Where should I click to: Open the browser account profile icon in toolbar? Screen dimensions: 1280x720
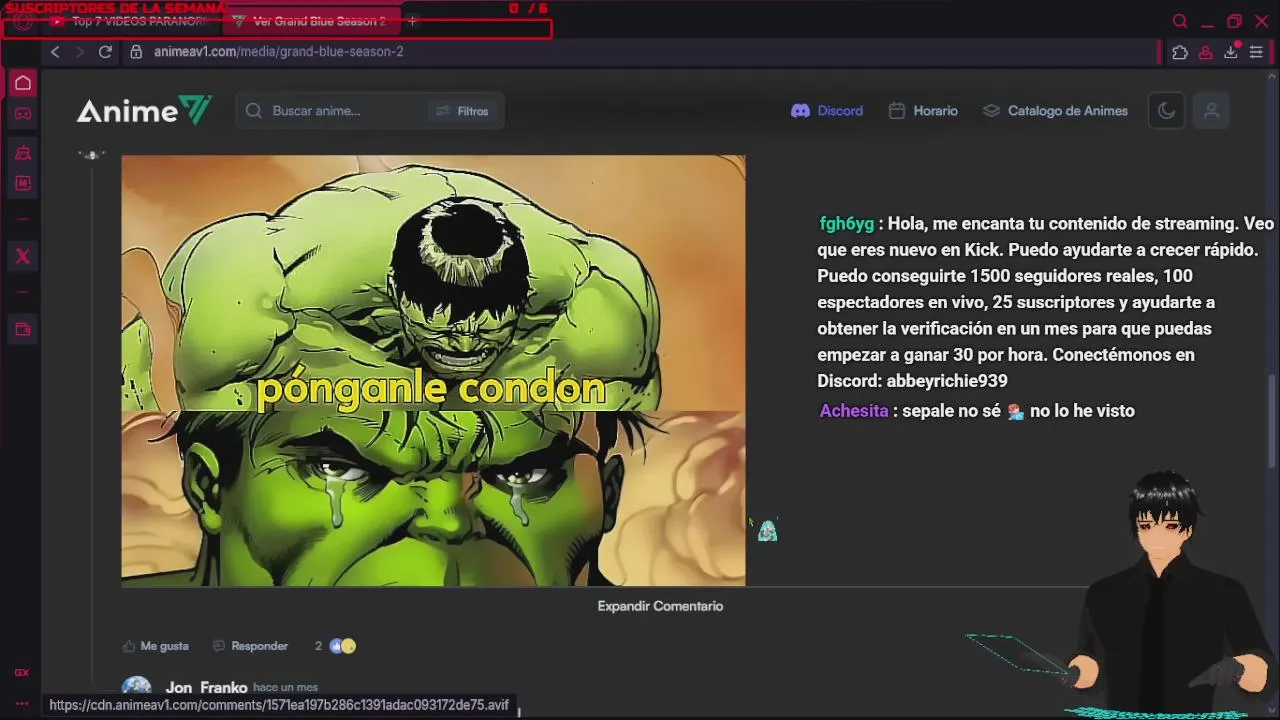(x=1206, y=52)
